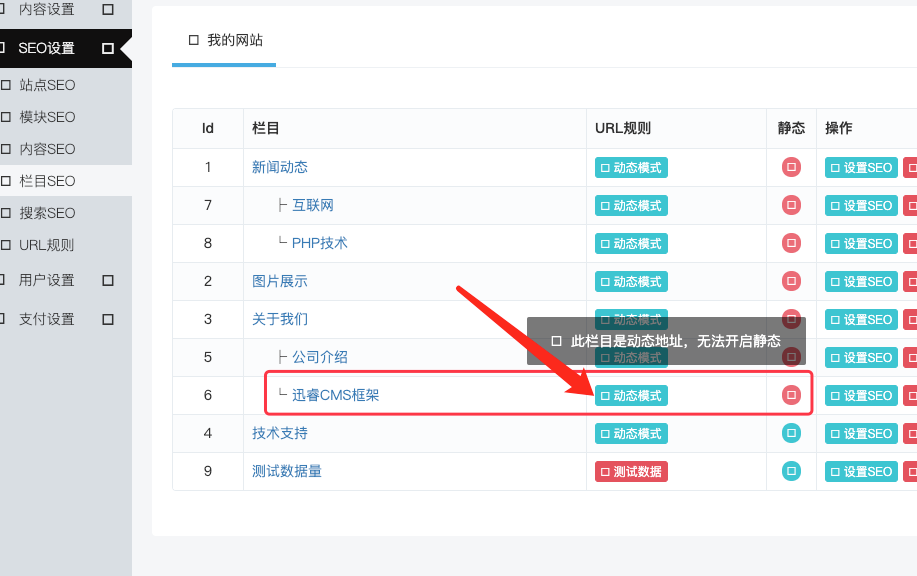Image resolution: width=917 pixels, height=576 pixels.
Task: Click 动态模式 button in 技术支持 row
Action: click(x=631, y=434)
